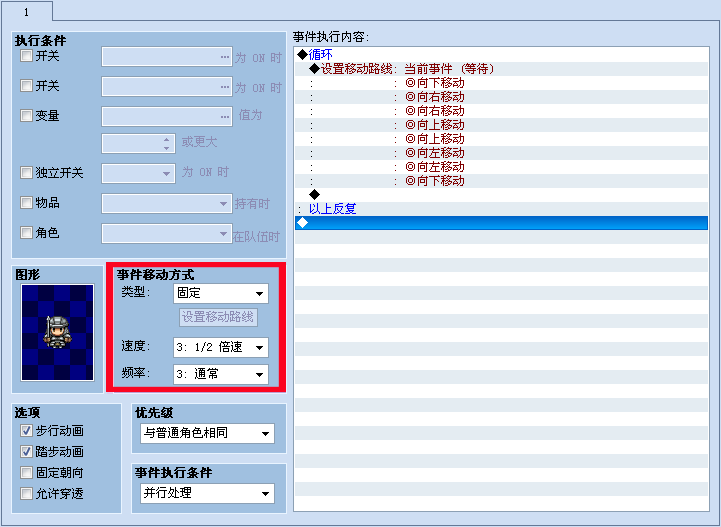Screen dimensions: 721x527
Task: Check the 物品 condition checkbox
Action: tap(26, 203)
